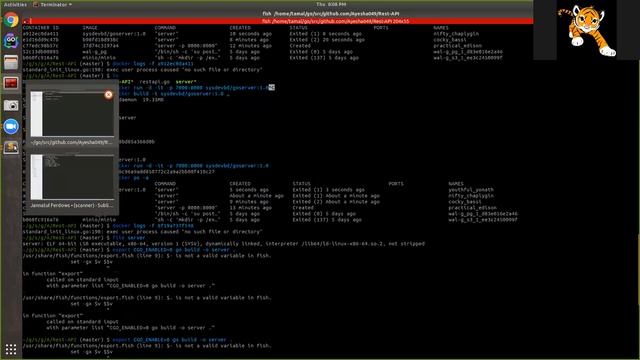Open the Terminator application menu
This screenshot has width=640, height=360.
click(x=53, y=4)
